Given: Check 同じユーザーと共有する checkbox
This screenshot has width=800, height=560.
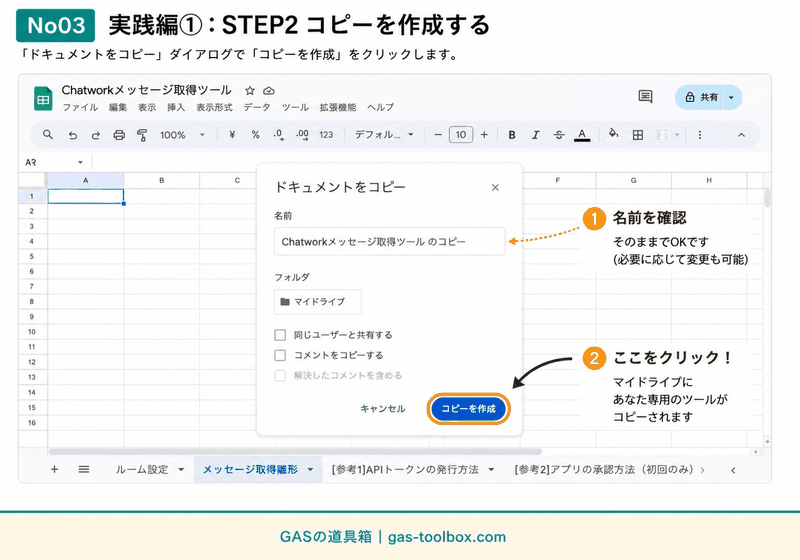Looking at the screenshot, I should click(280, 335).
